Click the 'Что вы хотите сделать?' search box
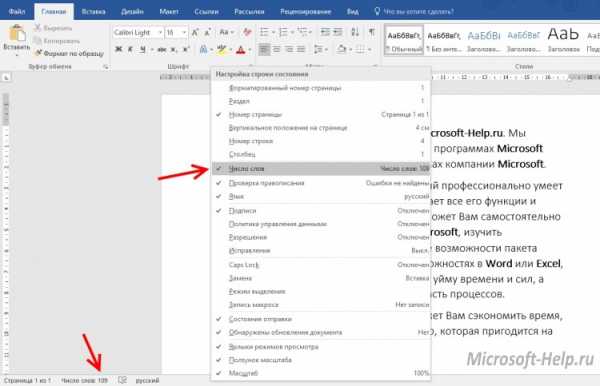 414,11
